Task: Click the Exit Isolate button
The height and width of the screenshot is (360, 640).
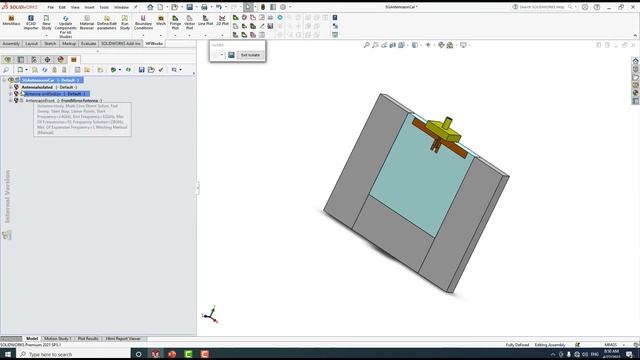Action: [x=250, y=55]
